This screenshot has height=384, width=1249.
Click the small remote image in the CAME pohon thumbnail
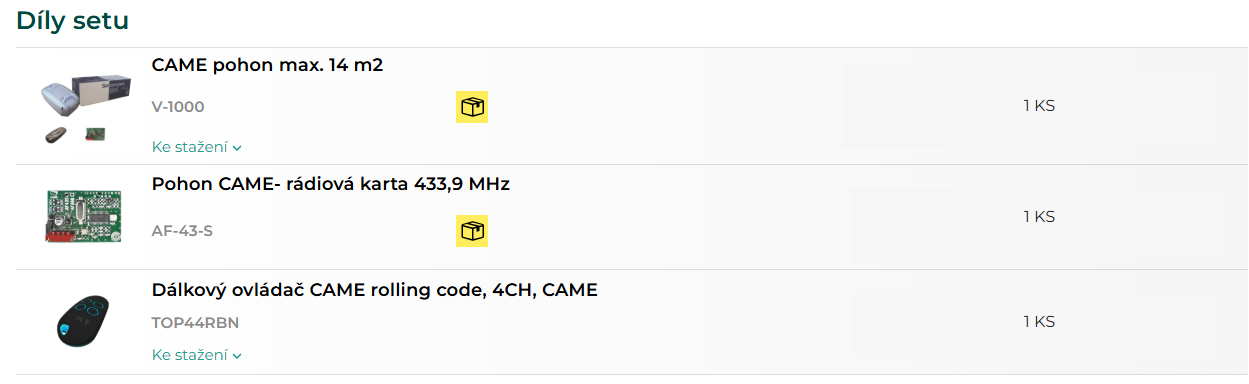[57, 134]
